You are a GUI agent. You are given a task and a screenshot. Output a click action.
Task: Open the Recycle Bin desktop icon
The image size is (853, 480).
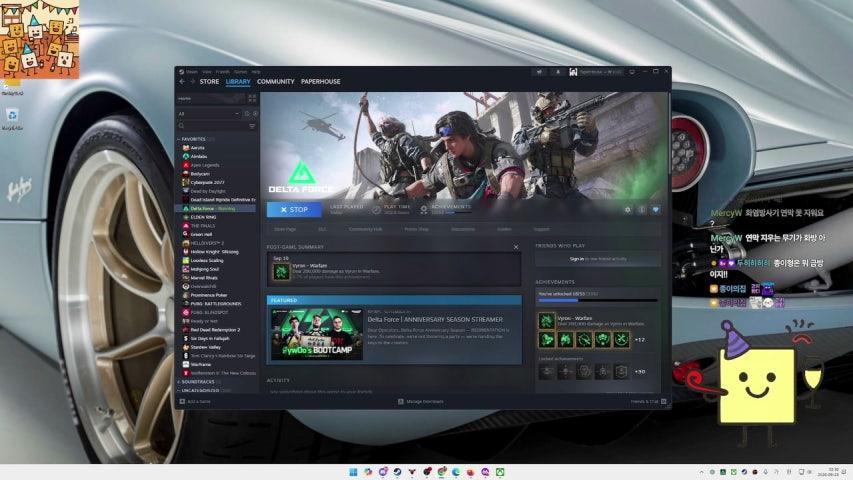(x=12, y=119)
